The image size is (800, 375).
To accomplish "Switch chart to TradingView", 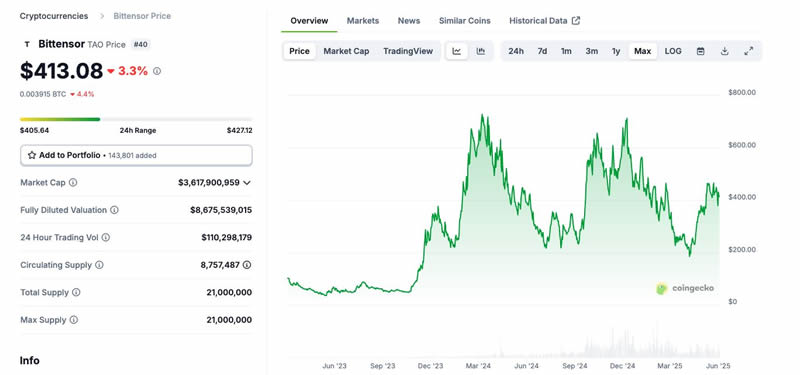I will (408, 51).
